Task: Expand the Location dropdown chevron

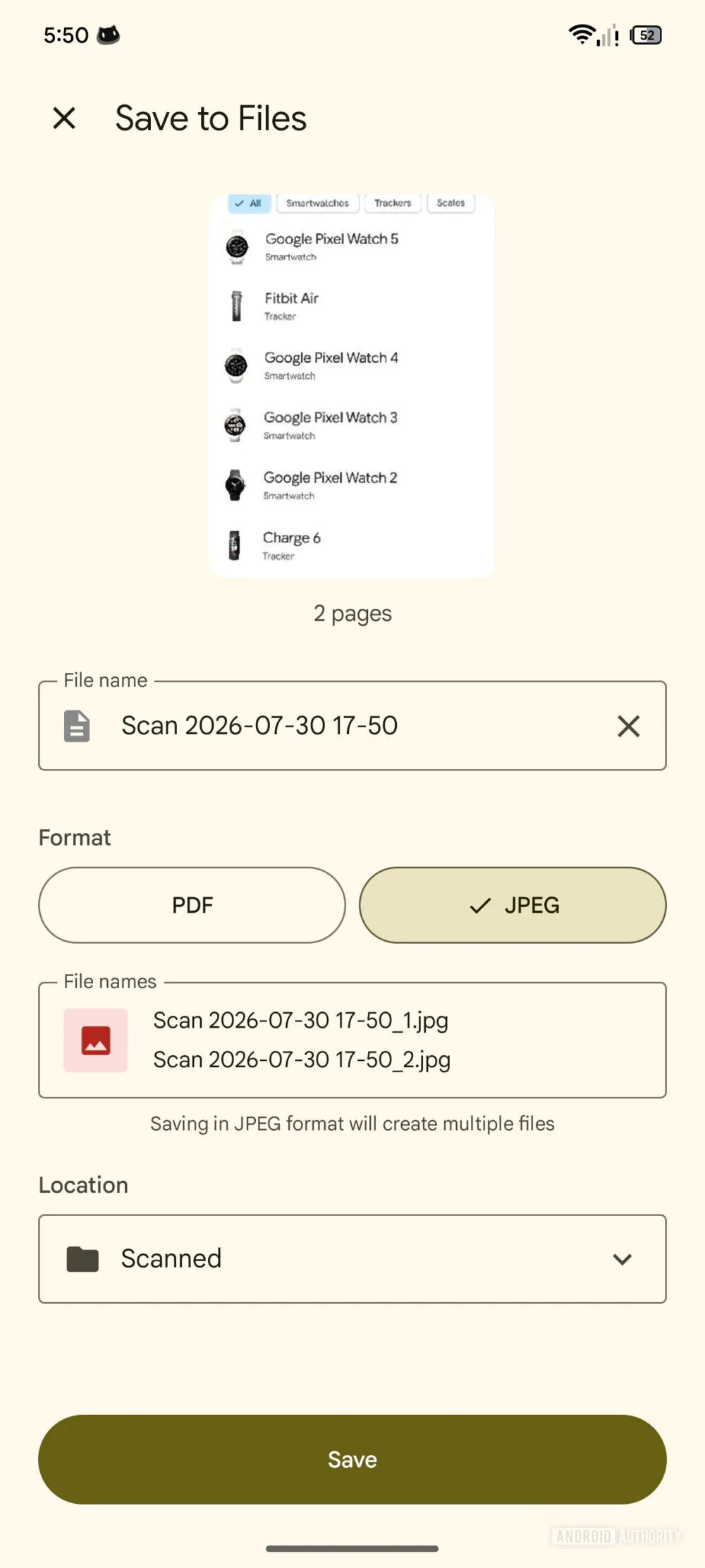Action: (622, 1259)
